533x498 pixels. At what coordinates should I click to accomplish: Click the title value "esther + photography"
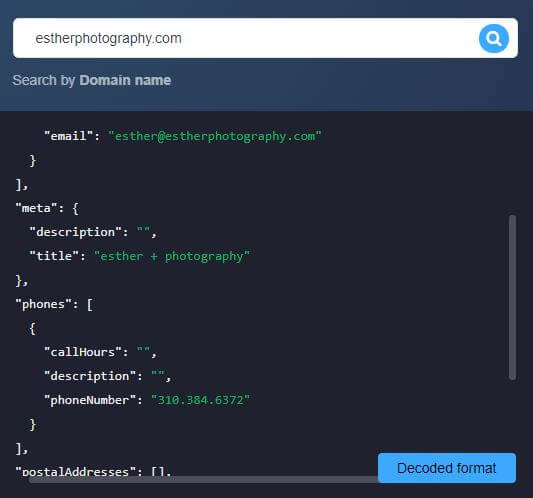(172, 256)
